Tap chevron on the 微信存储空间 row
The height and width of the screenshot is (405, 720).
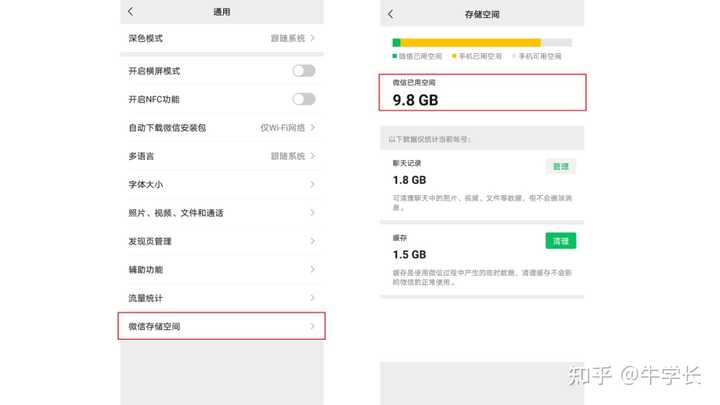pyautogui.click(x=313, y=326)
